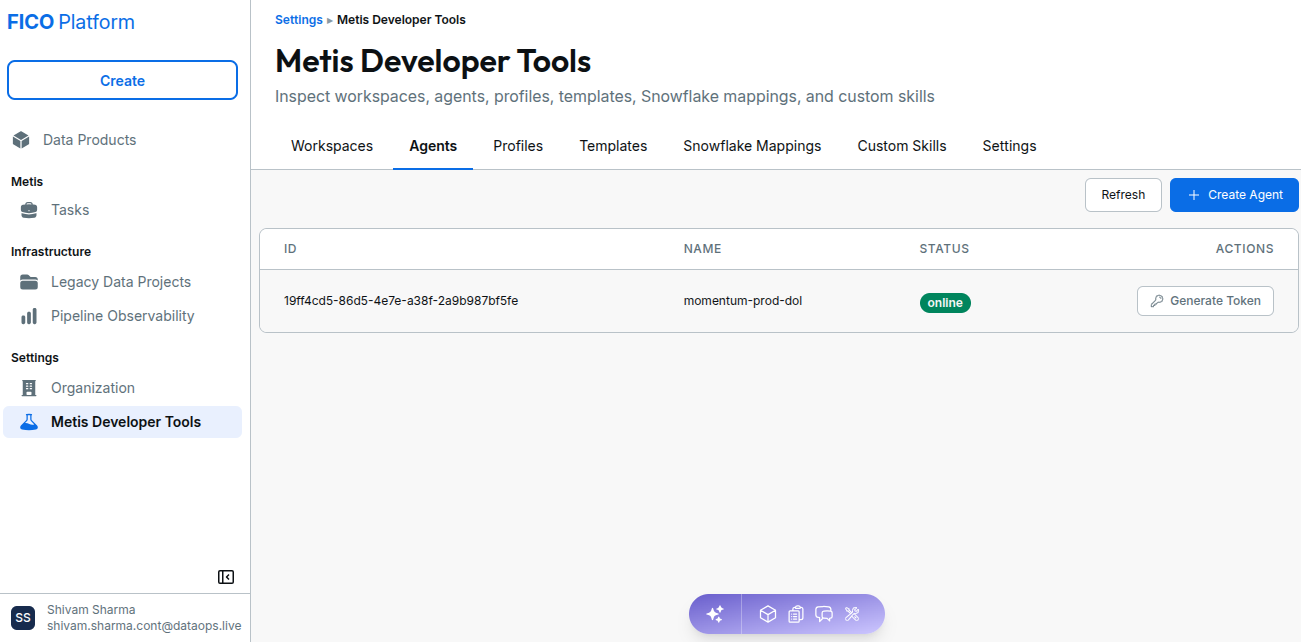This screenshot has height=642, width=1301.
Task: Click the Tasks briefcase icon
Action: tap(30, 210)
